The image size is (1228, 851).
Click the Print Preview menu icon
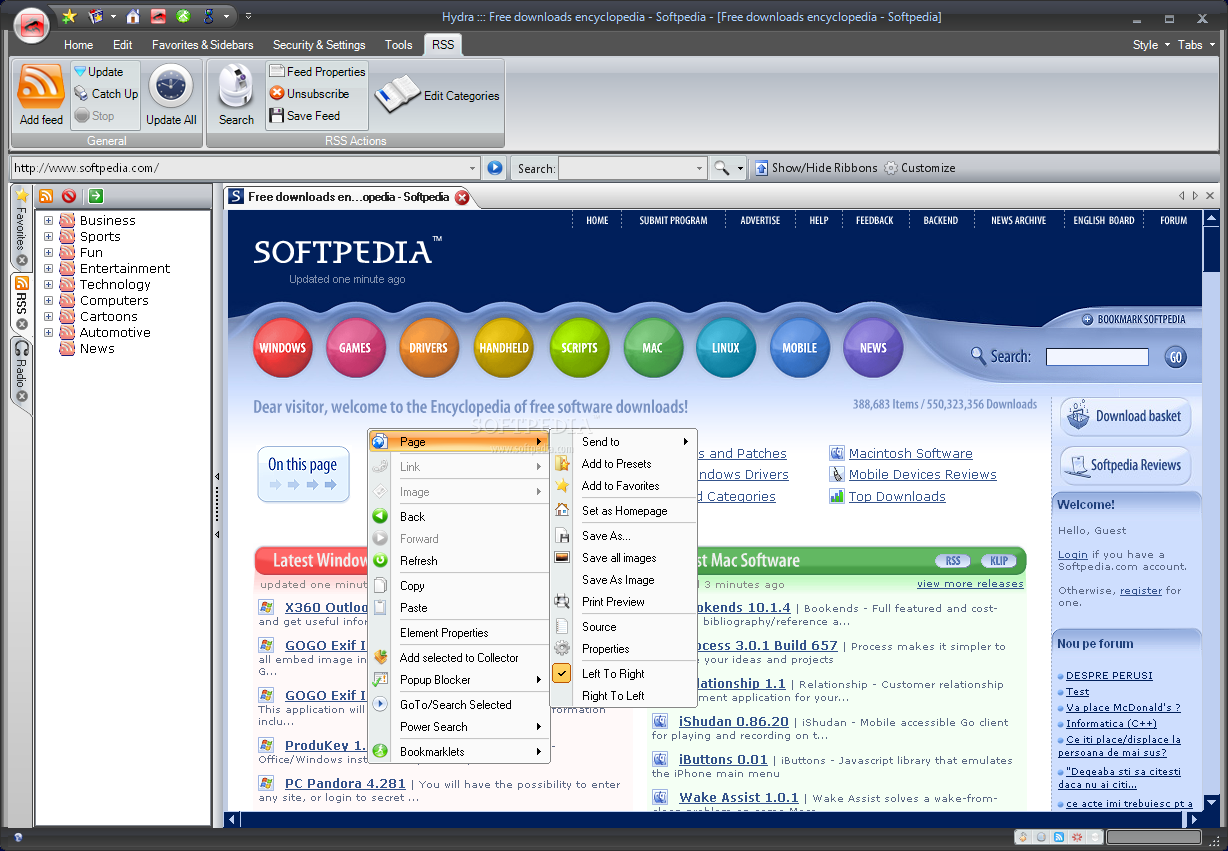coord(562,602)
